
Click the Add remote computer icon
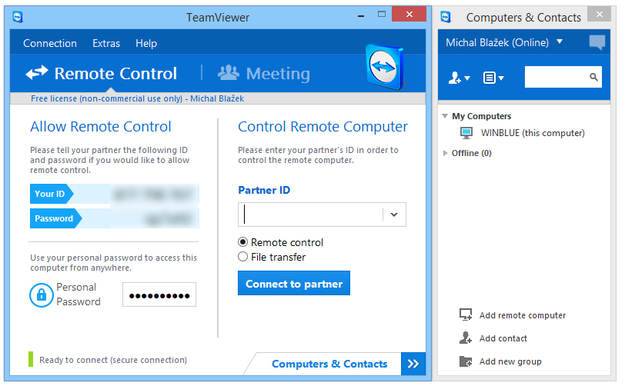click(x=465, y=315)
